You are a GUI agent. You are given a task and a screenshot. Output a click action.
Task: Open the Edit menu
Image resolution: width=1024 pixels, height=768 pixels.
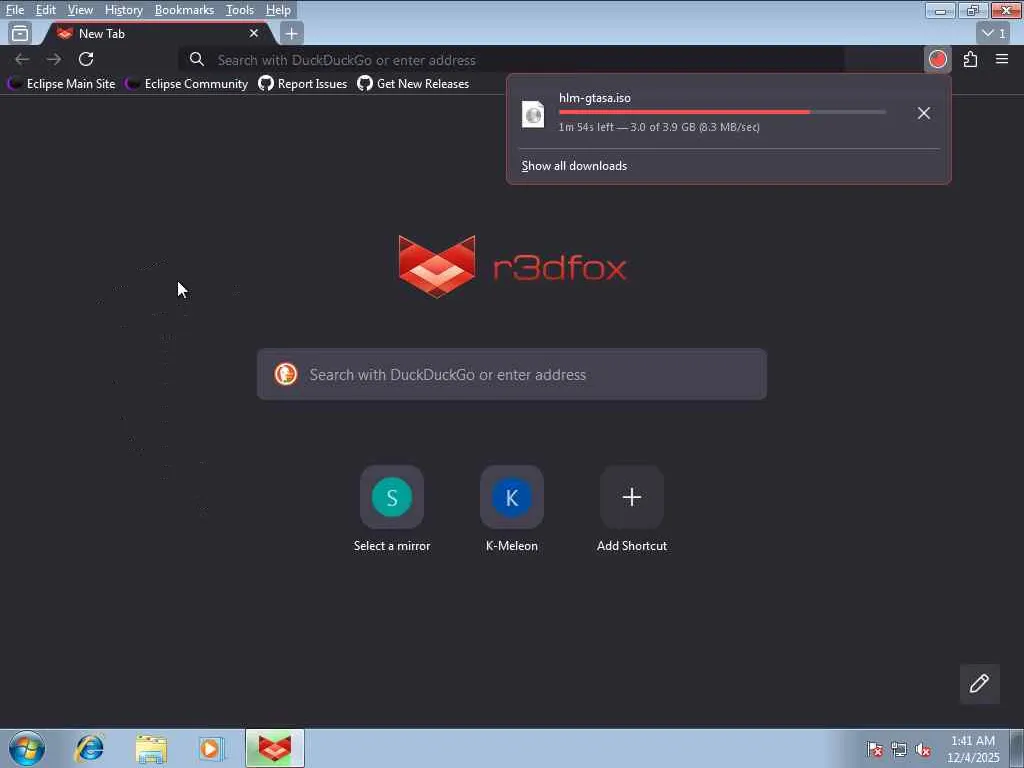click(x=45, y=10)
